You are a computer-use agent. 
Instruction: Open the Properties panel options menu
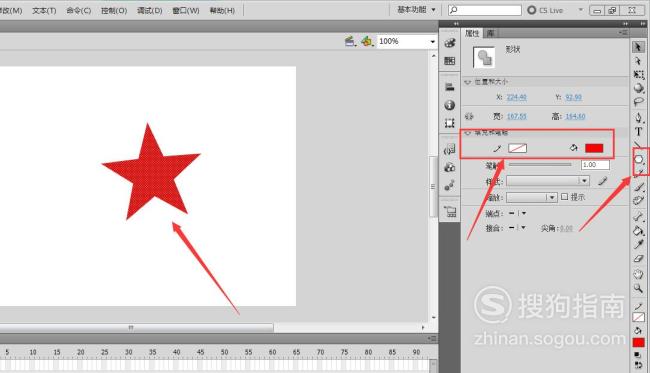623,32
